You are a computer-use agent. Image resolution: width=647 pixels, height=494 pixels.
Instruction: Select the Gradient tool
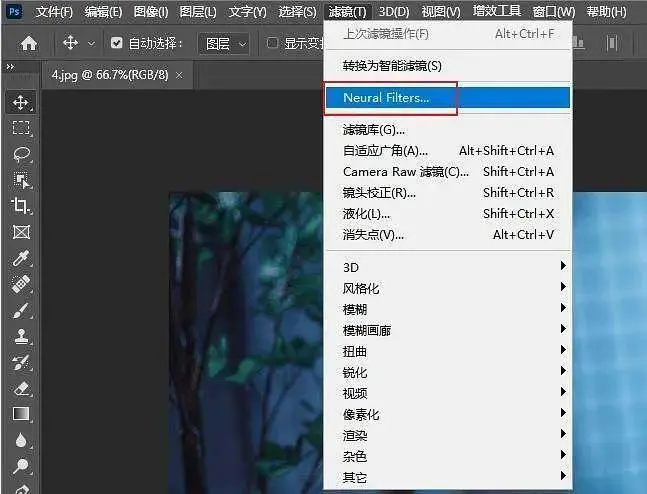[21, 414]
